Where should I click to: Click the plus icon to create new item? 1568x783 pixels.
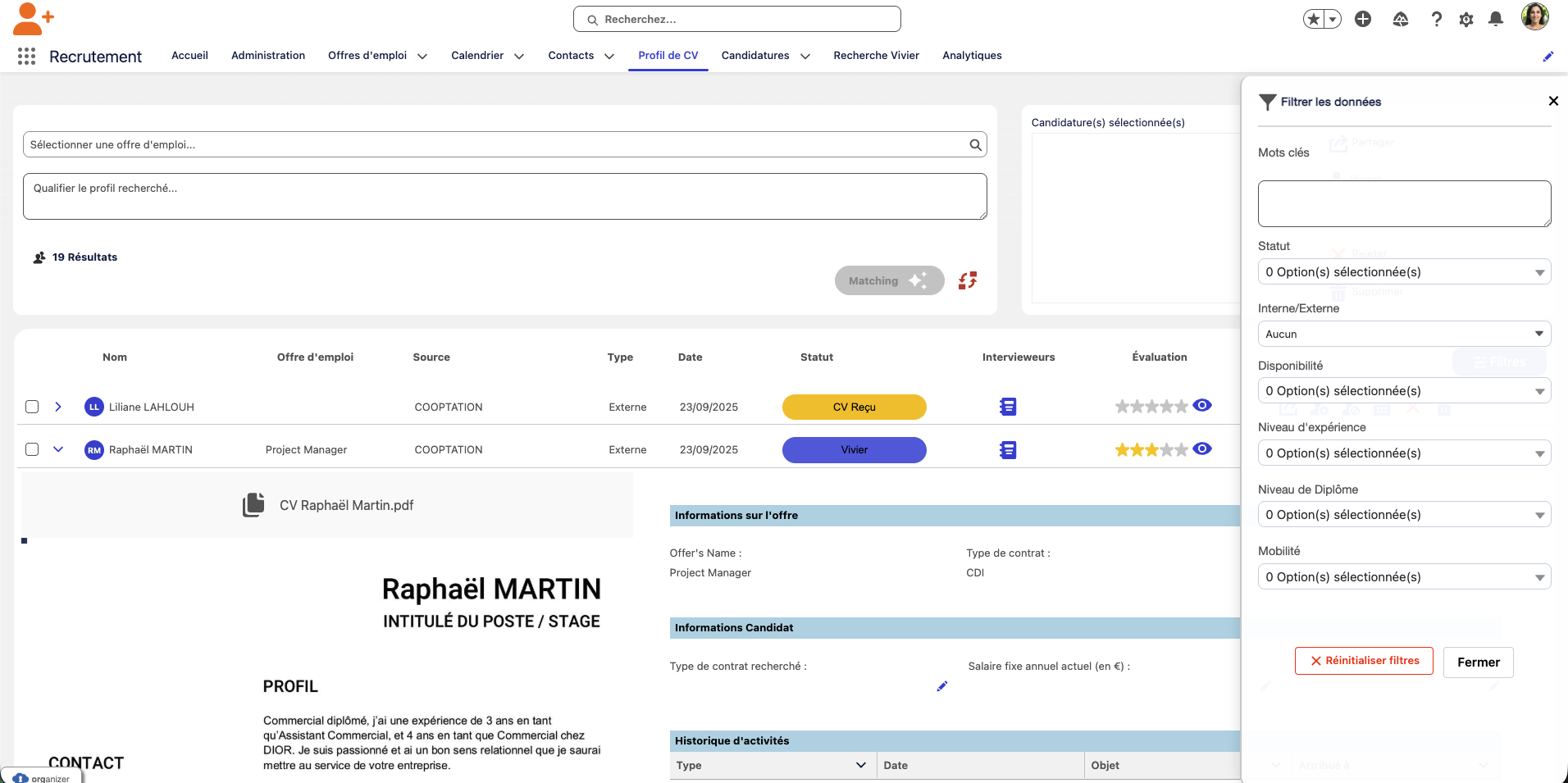[x=1364, y=19]
